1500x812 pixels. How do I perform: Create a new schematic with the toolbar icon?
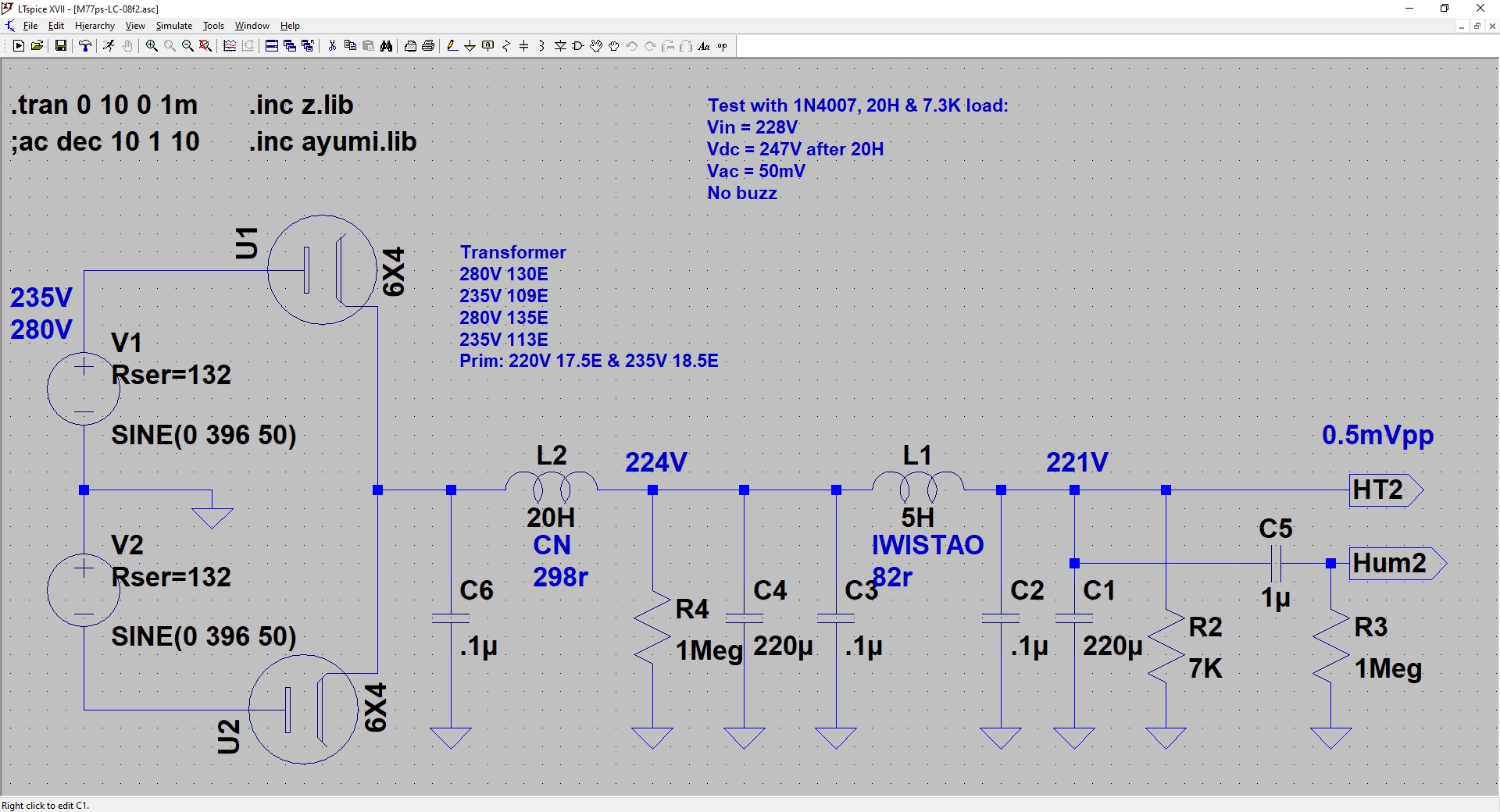click(19, 46)
